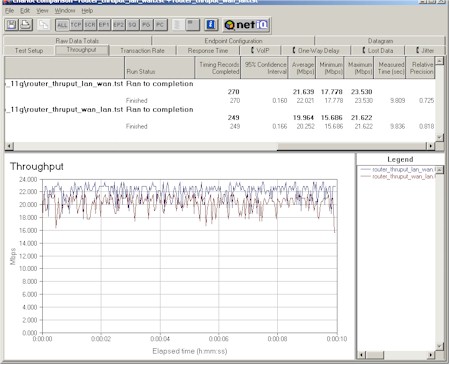
Task: Switch to the Raw Data Totals tab
Action: click(x=77, y=41)
